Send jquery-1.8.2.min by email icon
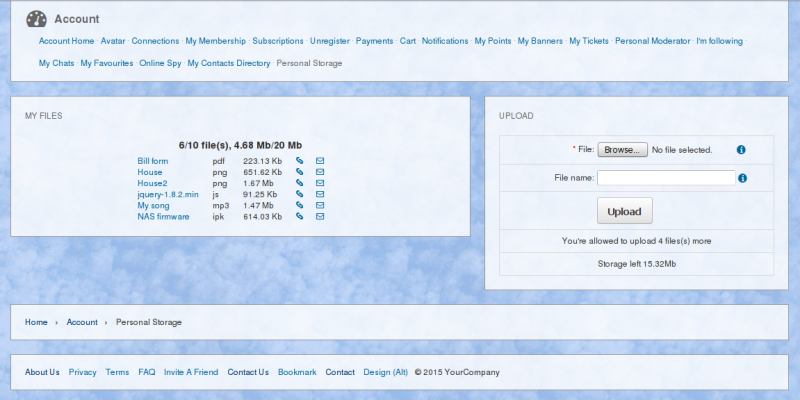 (x=320, y=194)
